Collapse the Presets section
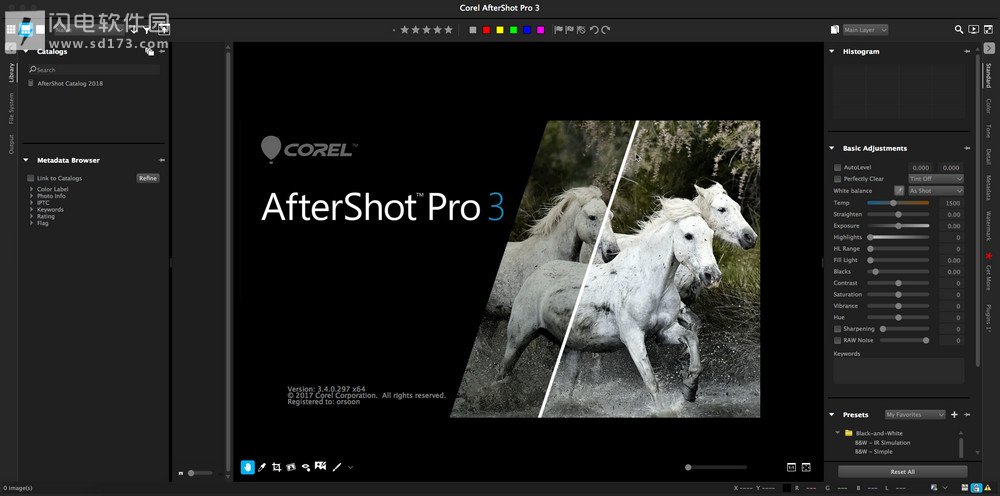The width and height of the screenshot is (1000, 496). 832,414
